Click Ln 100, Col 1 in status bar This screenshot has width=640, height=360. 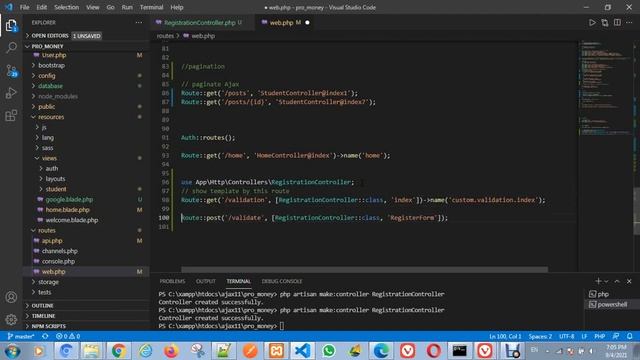(x=505, y=336)
